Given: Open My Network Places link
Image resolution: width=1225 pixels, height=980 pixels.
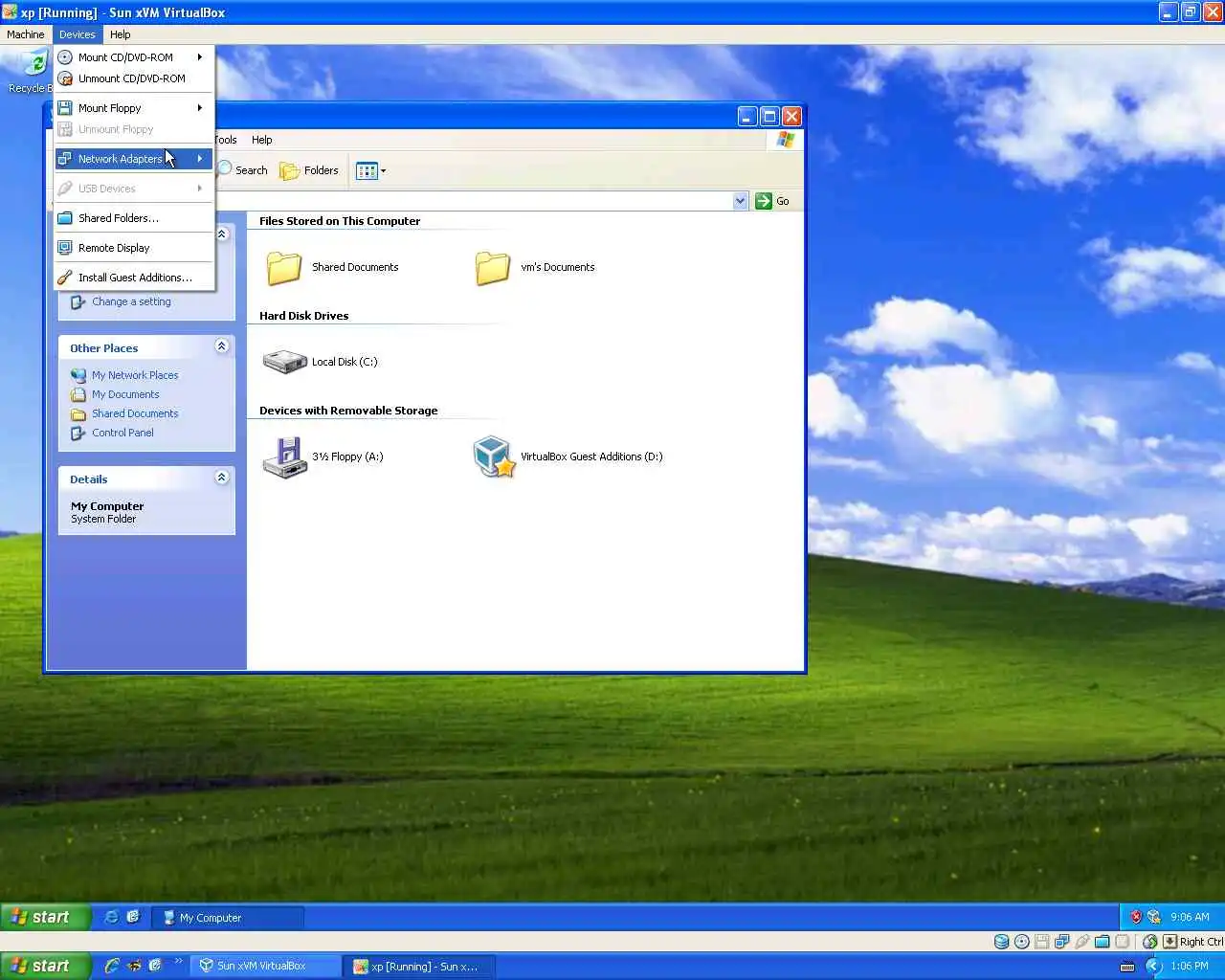Looking at the screenshot, I should (135, 375).
